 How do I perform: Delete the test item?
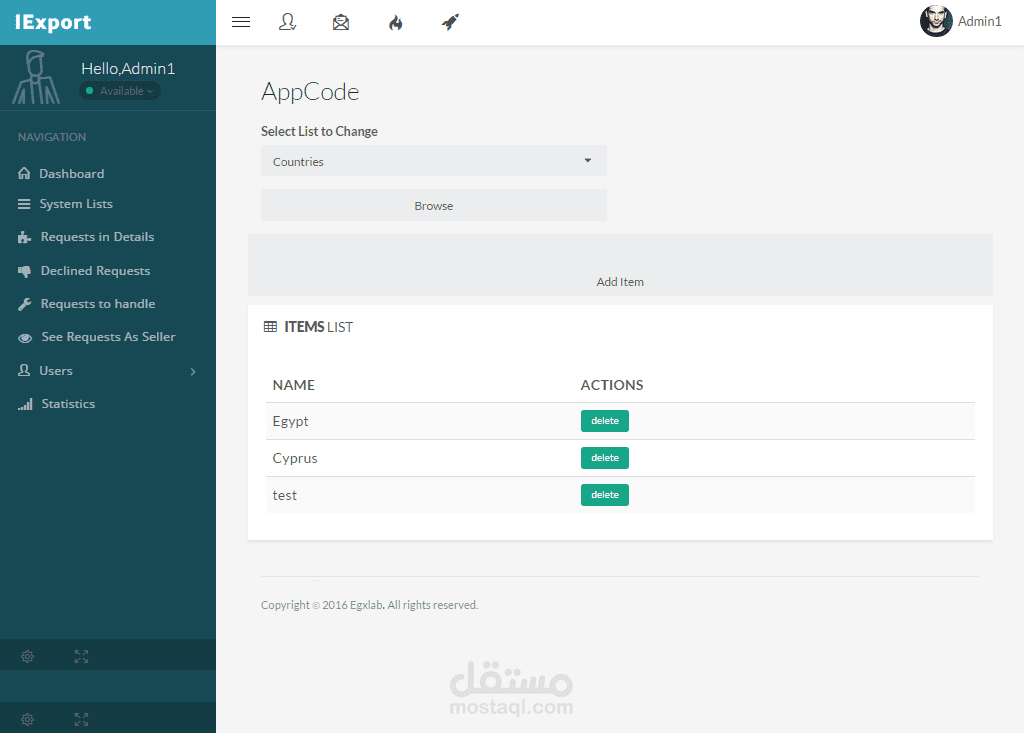(x=605, y=495)
